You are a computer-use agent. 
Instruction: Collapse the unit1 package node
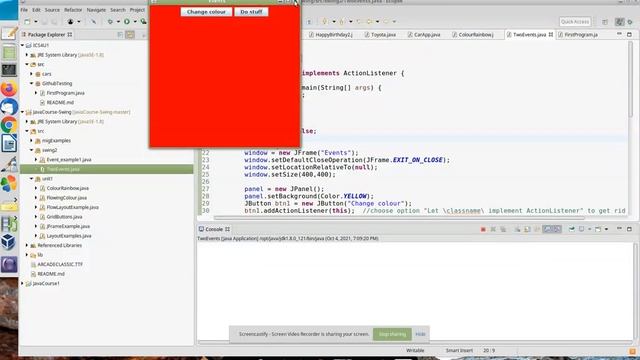coord(32,179)
